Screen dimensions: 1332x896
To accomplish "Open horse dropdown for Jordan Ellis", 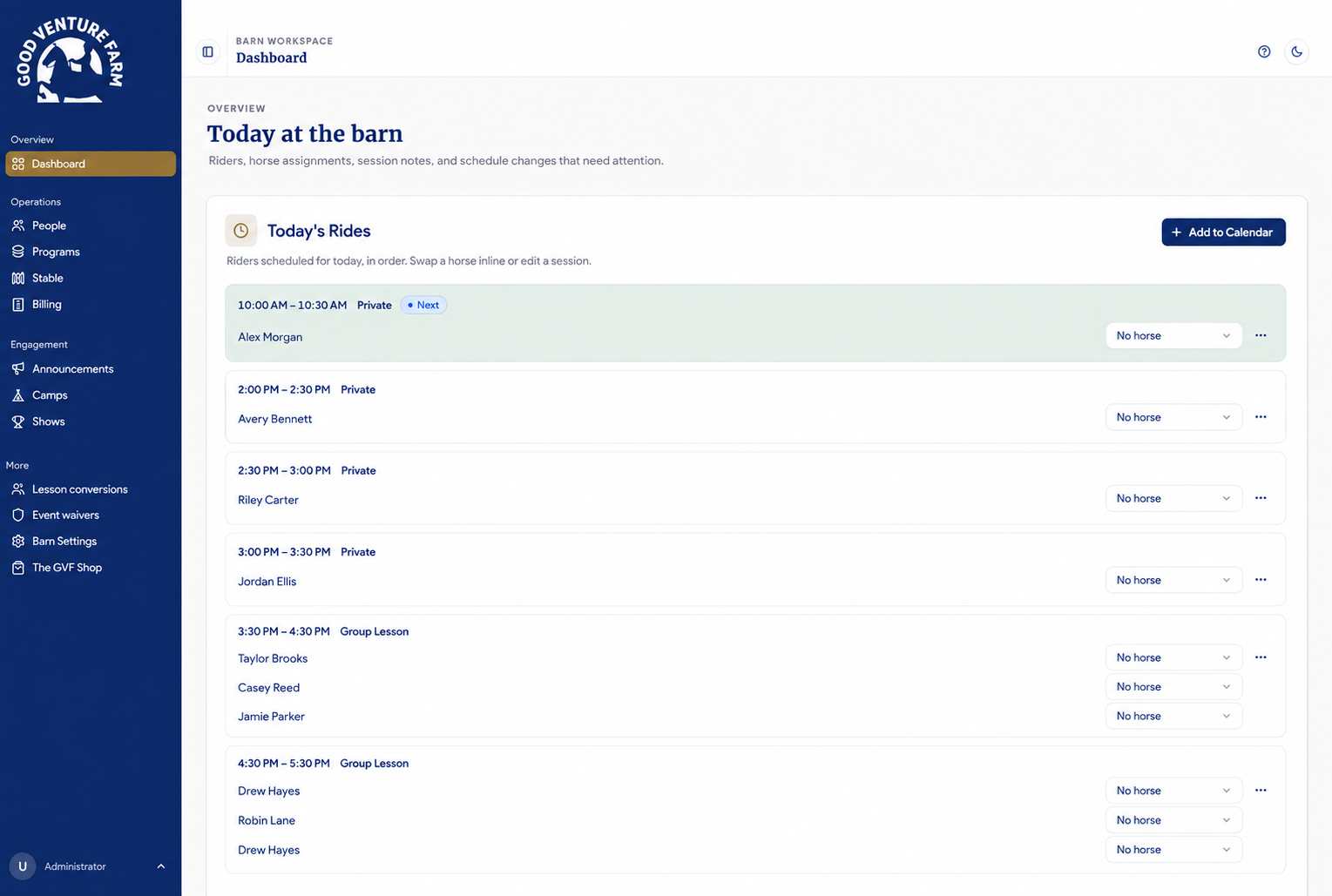I will click(1173, 580).
